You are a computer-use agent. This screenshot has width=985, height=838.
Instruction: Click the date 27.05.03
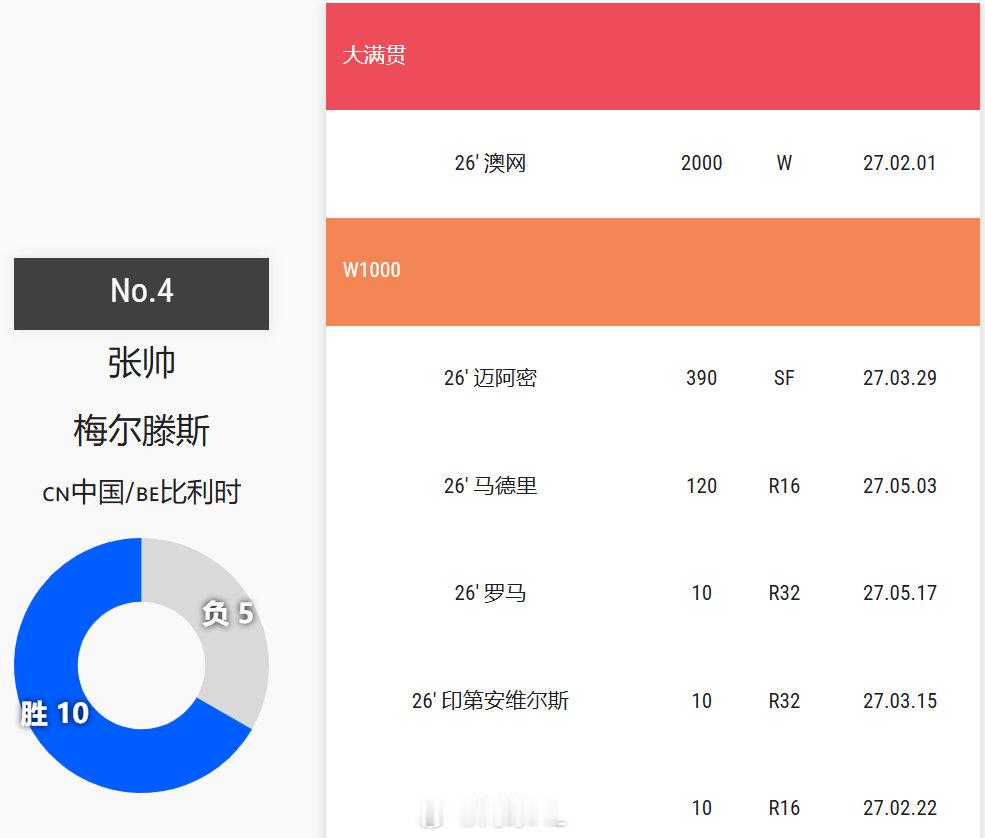(x=900, y=486)
